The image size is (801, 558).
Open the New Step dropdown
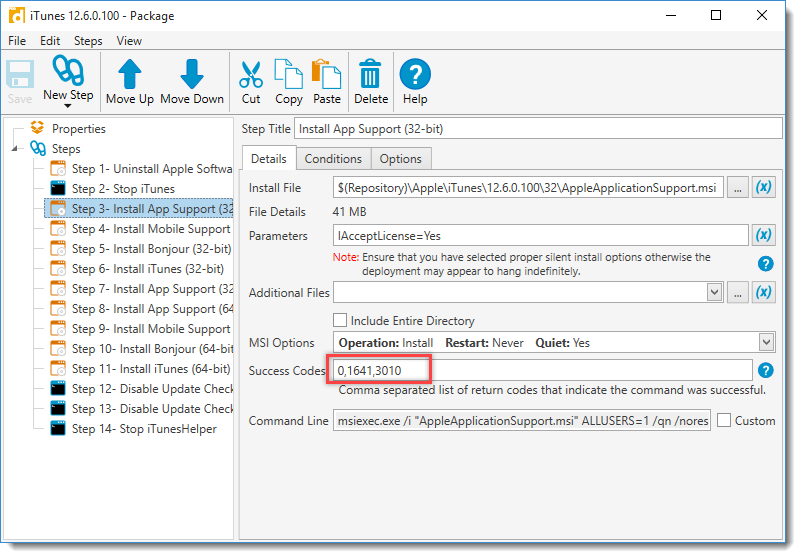68,105
